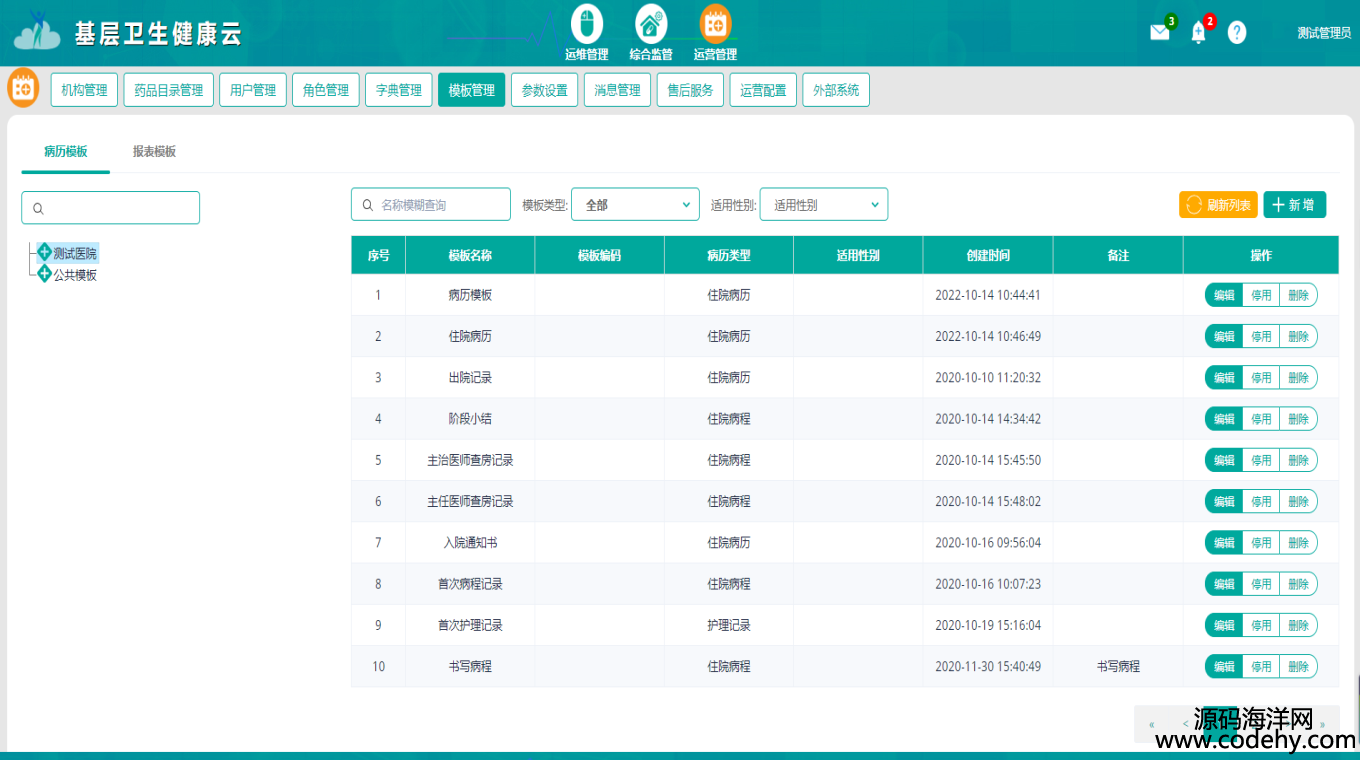
Task: Open the 综合监管 module icon
Action: 651,25
